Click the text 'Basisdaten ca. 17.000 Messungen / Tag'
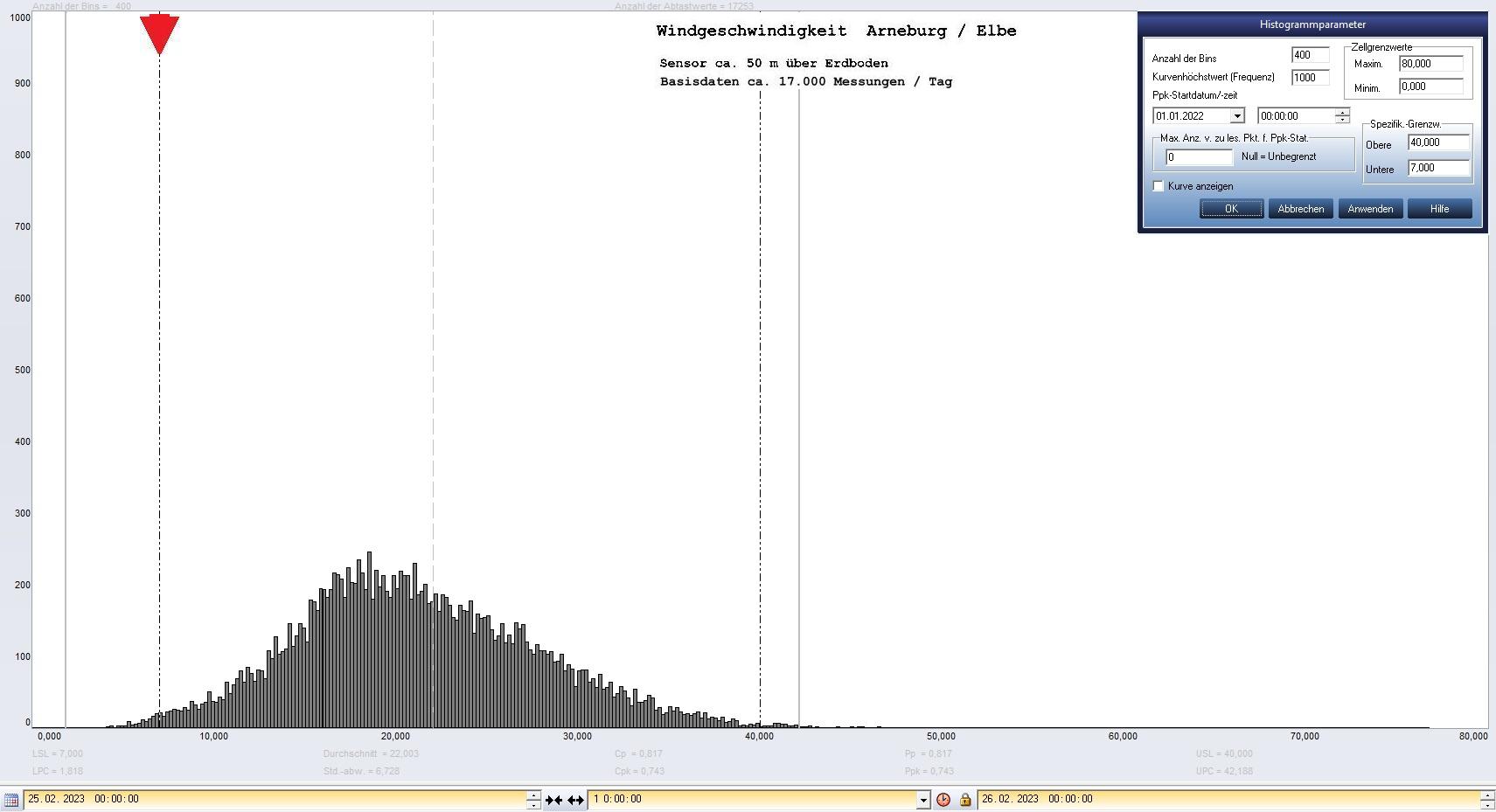 coord(805,81)
